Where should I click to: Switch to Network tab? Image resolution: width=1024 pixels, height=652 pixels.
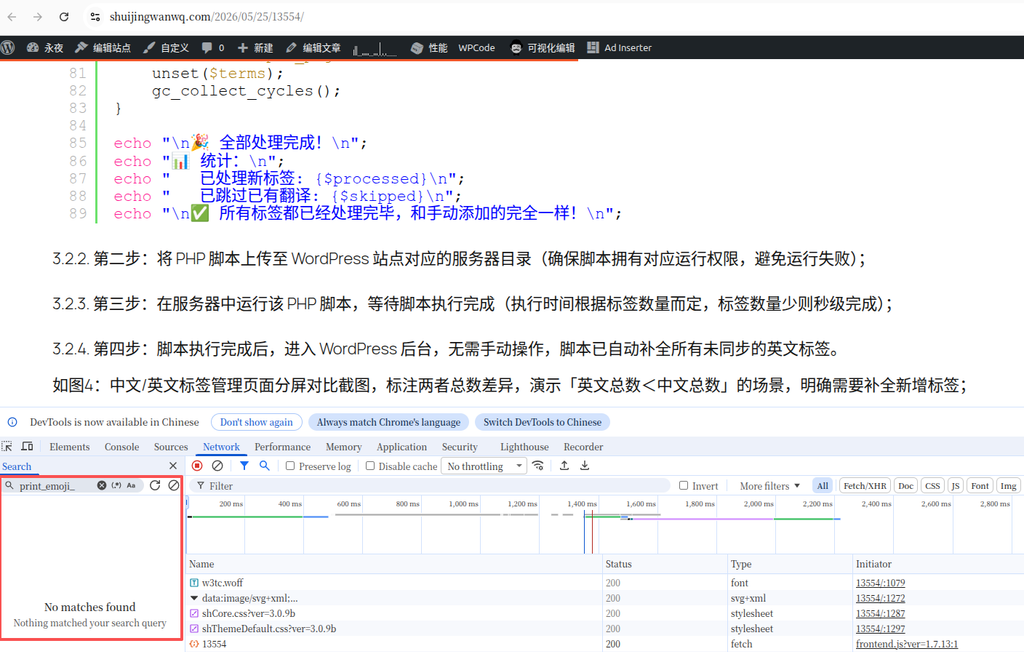pyautogui.click(x=221, y=447)
